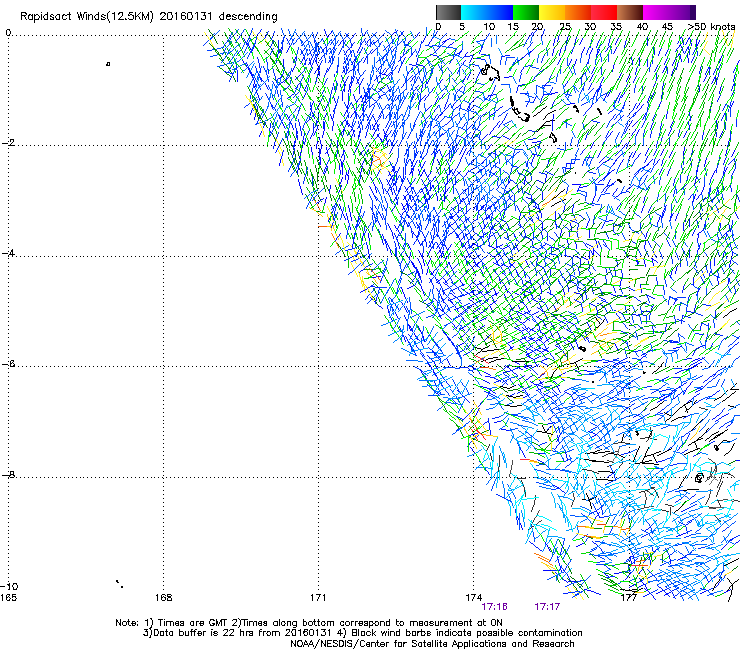Click the island dots near 167E, 10S

point(120,584)
